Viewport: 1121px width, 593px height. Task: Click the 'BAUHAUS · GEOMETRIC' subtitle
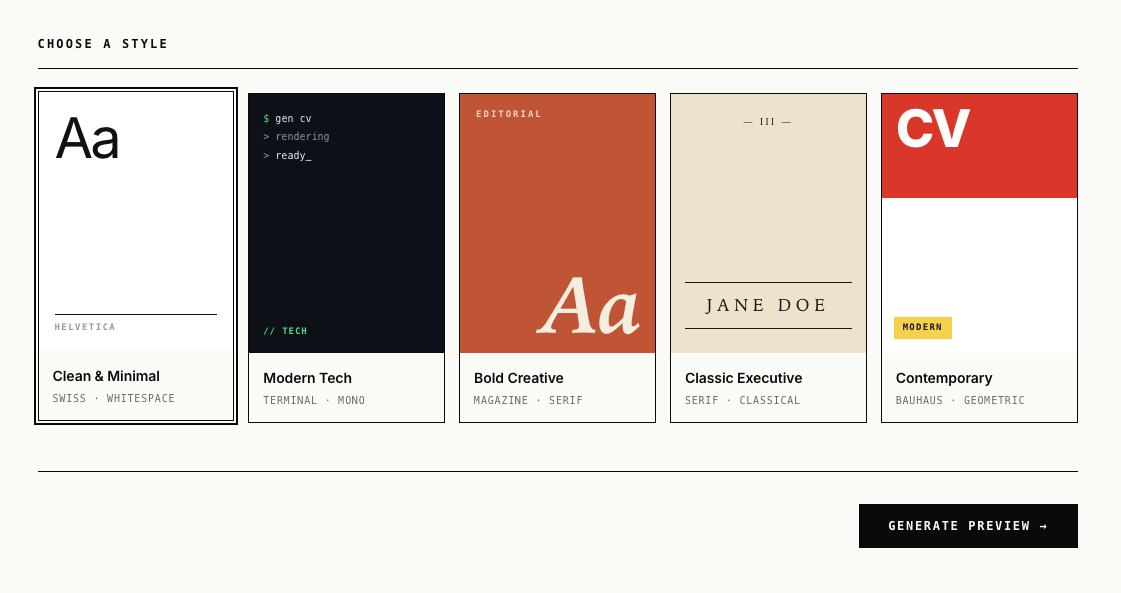click(x=960, y=401)
